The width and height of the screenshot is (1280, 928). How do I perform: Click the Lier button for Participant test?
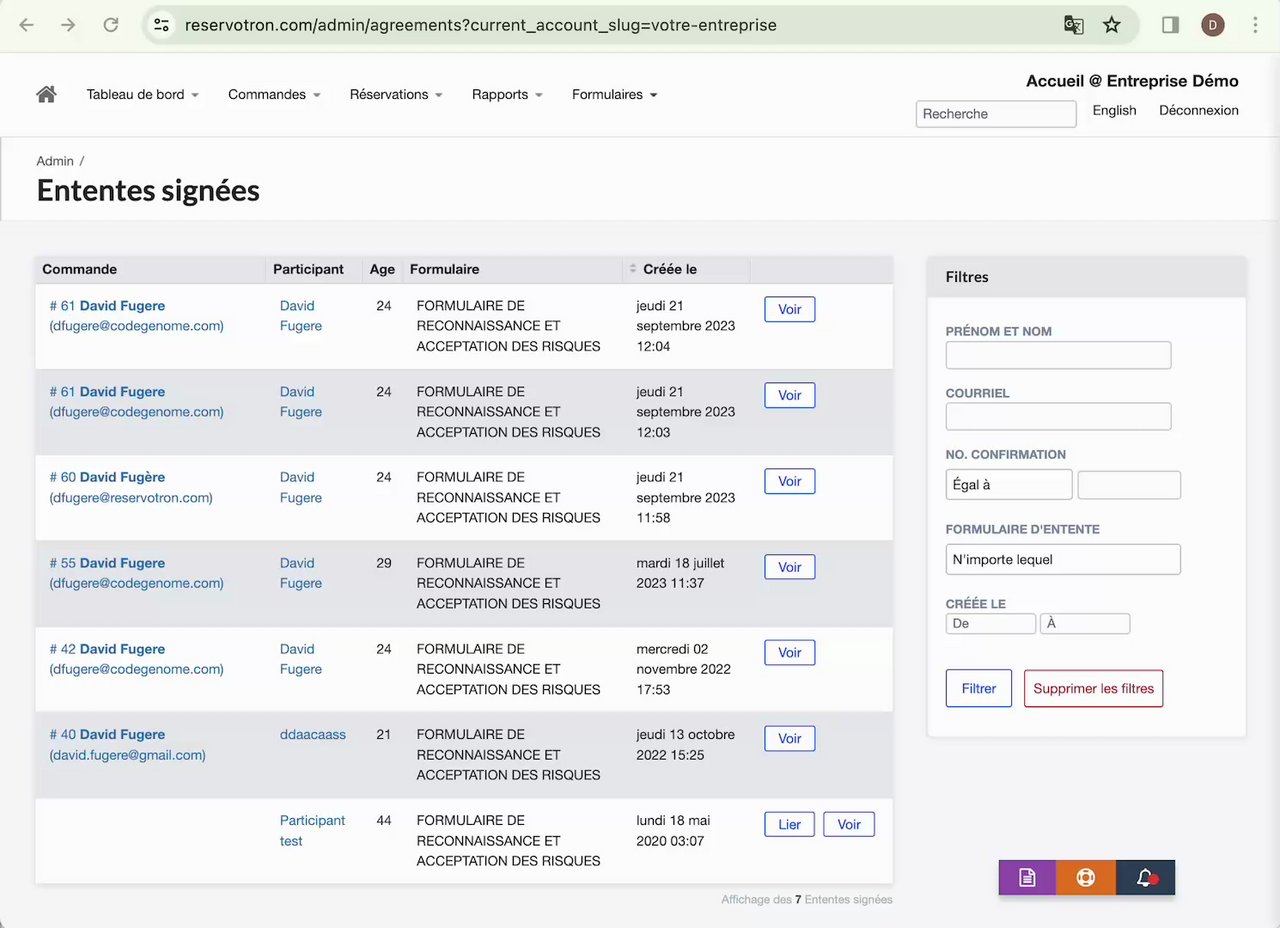789,825
